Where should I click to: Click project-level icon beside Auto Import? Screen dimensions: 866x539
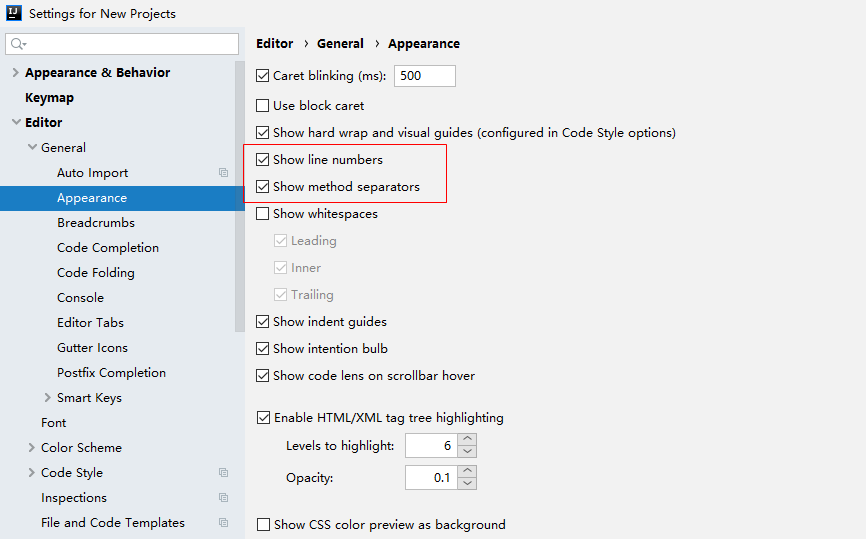coord(223,173)
